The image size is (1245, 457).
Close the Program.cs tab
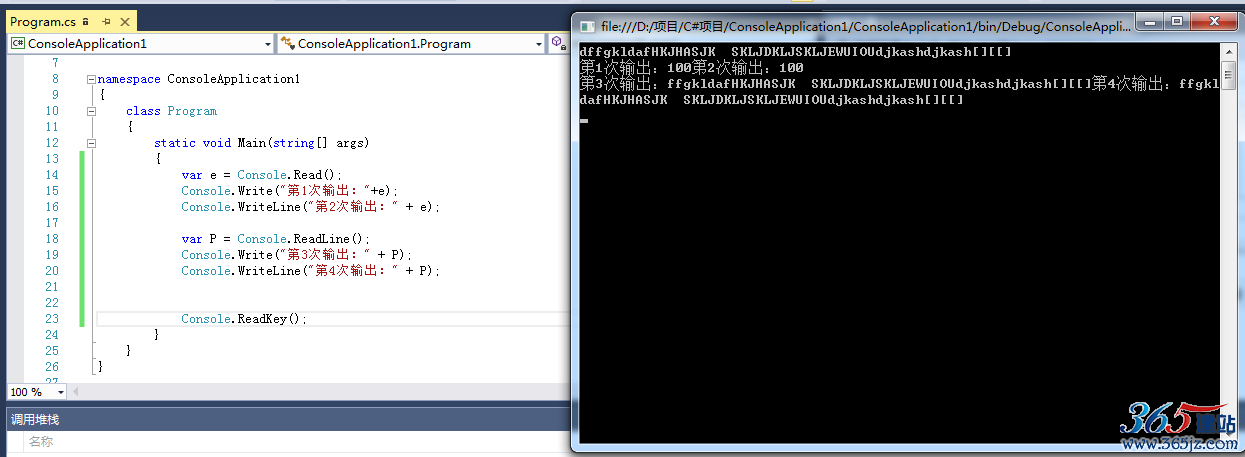point(123,22)
